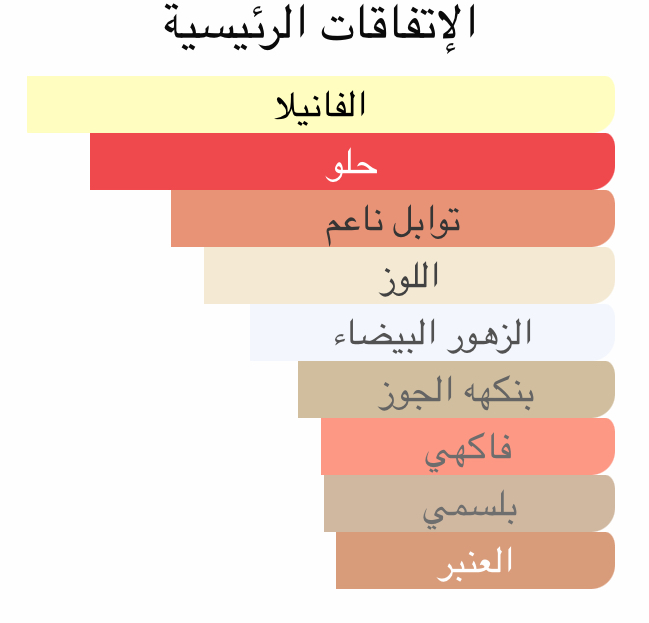The image size is (649, 623).
Task: Open the حلو accord label
Action: coord(352,163)
